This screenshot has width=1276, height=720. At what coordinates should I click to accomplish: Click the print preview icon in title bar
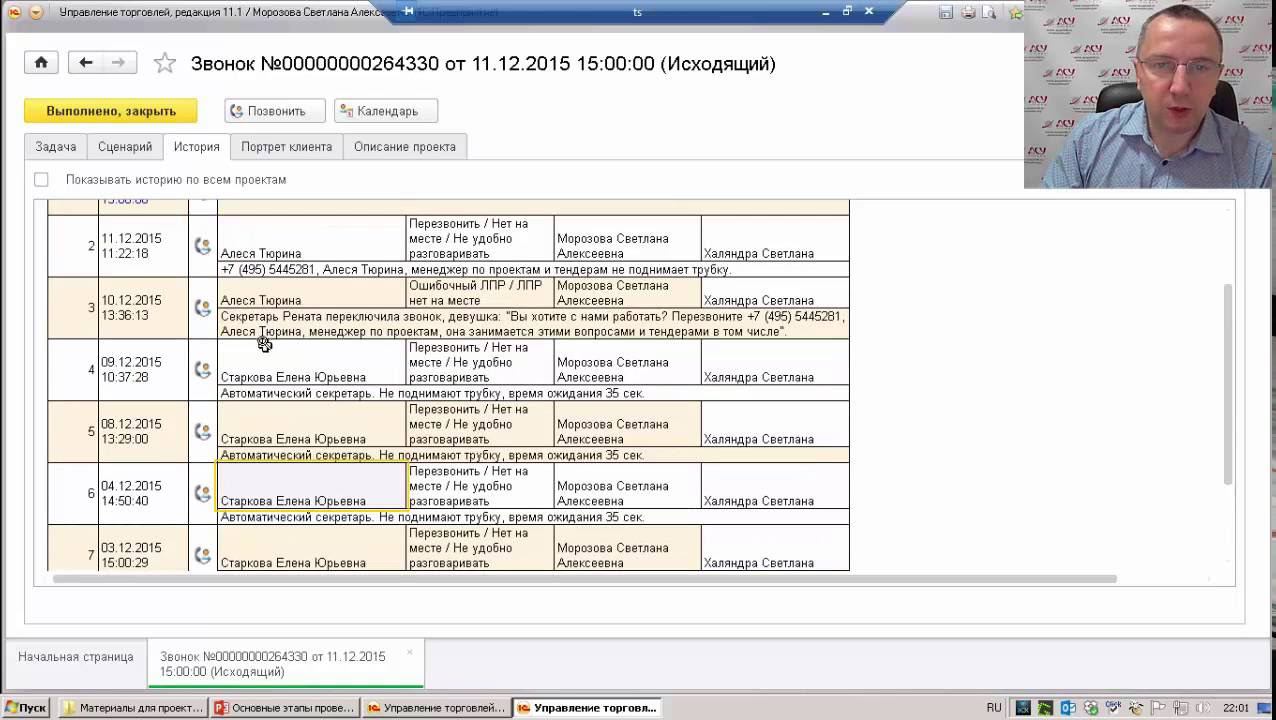coord(990,12)
